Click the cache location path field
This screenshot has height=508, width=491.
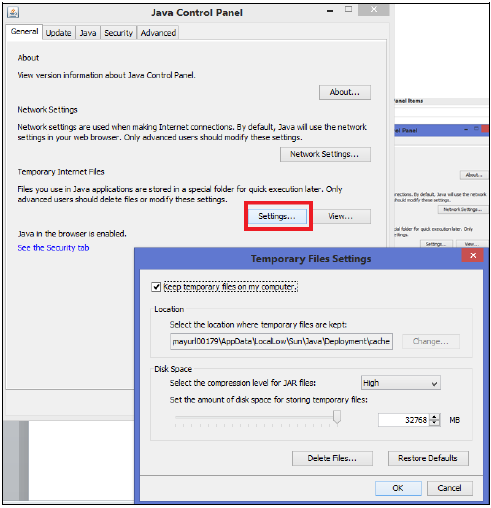(281, 341)
